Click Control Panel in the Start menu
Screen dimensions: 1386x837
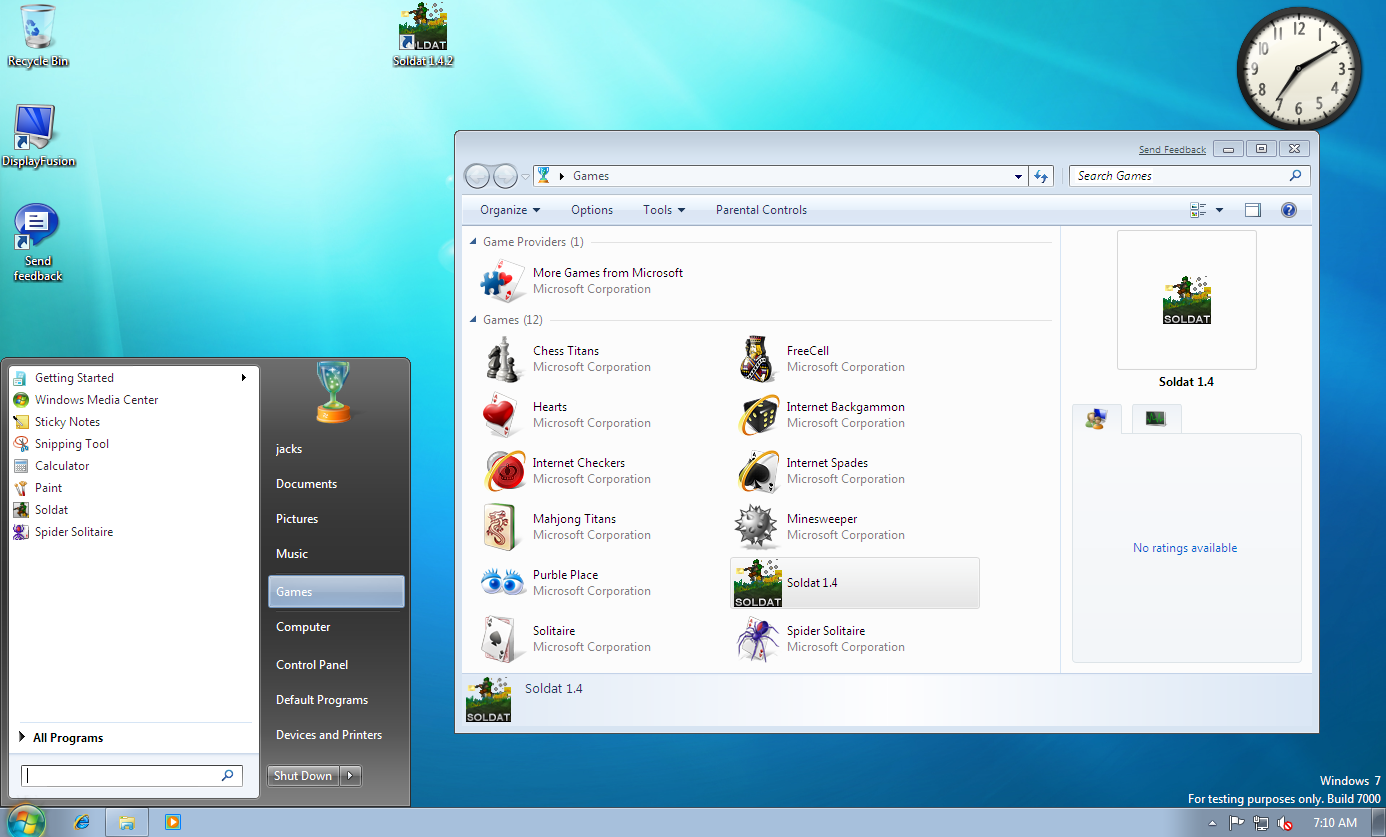pos(312,665)
